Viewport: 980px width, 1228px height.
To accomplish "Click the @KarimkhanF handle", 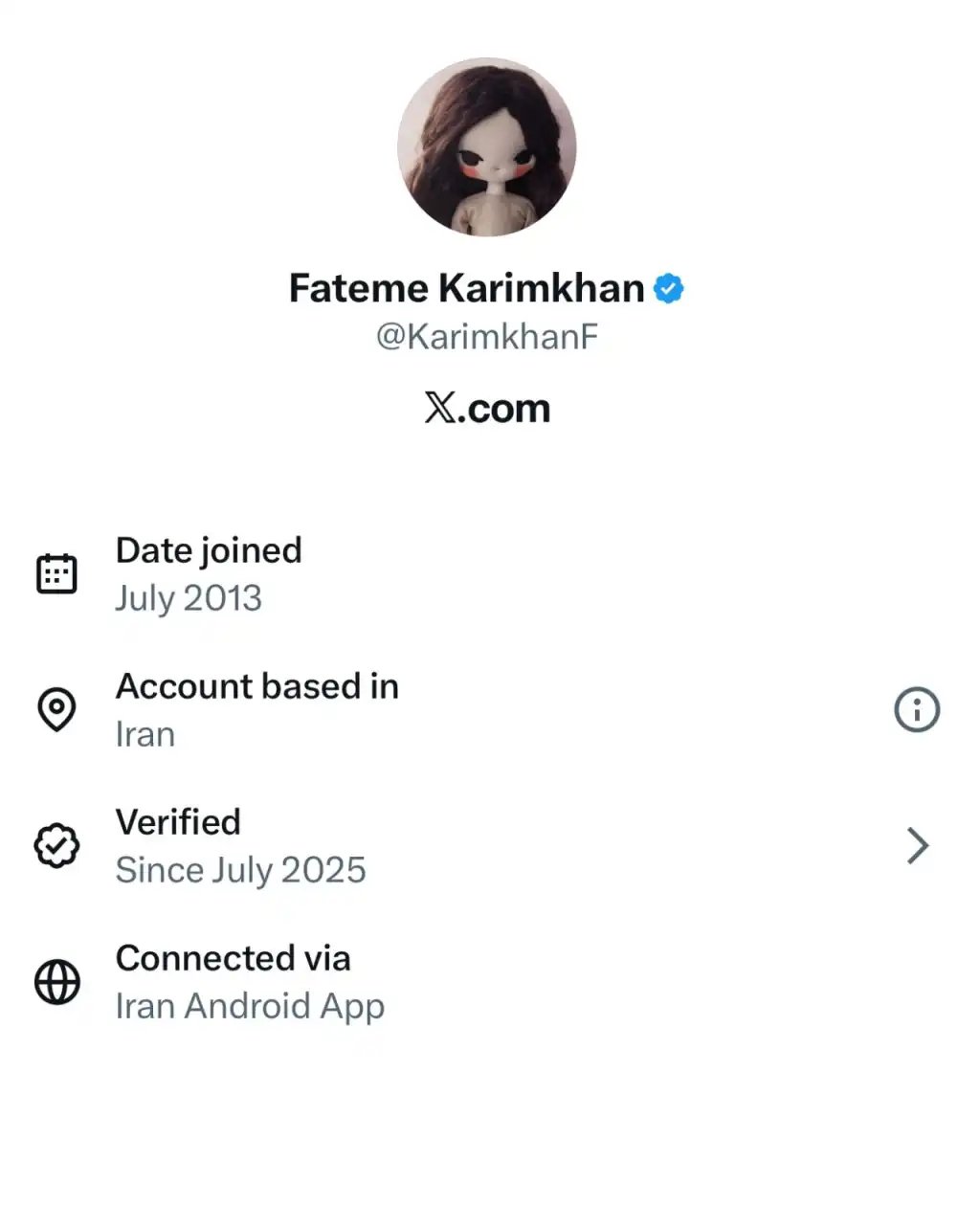I will 486,337.
